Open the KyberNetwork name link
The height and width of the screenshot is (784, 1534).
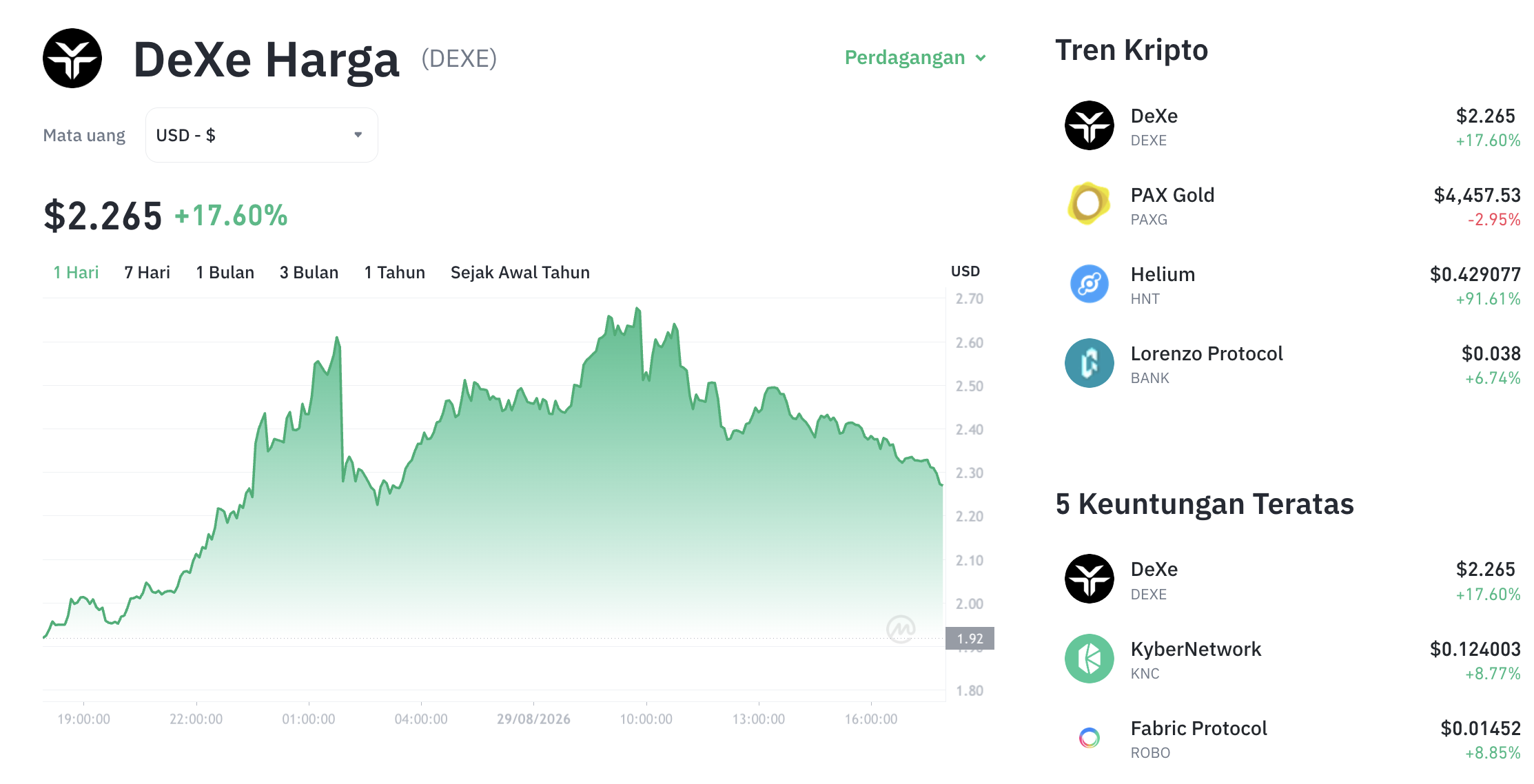[x=1196, y=649]
